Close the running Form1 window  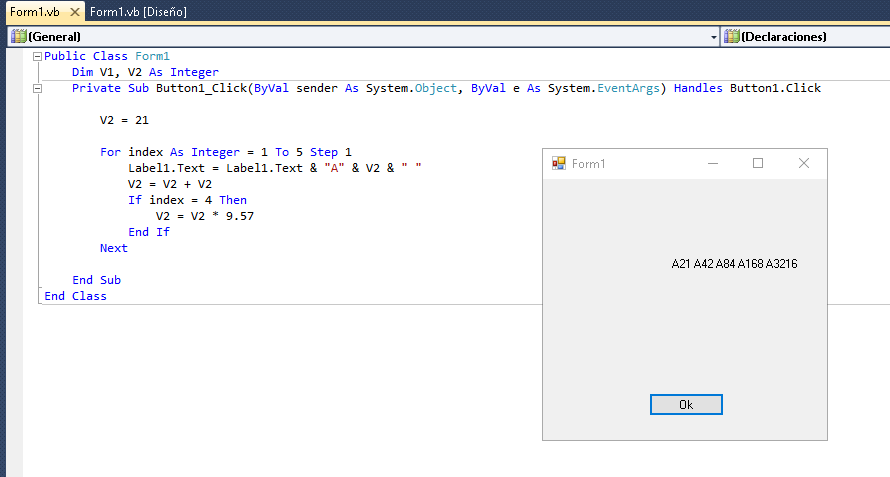[804, 163]
